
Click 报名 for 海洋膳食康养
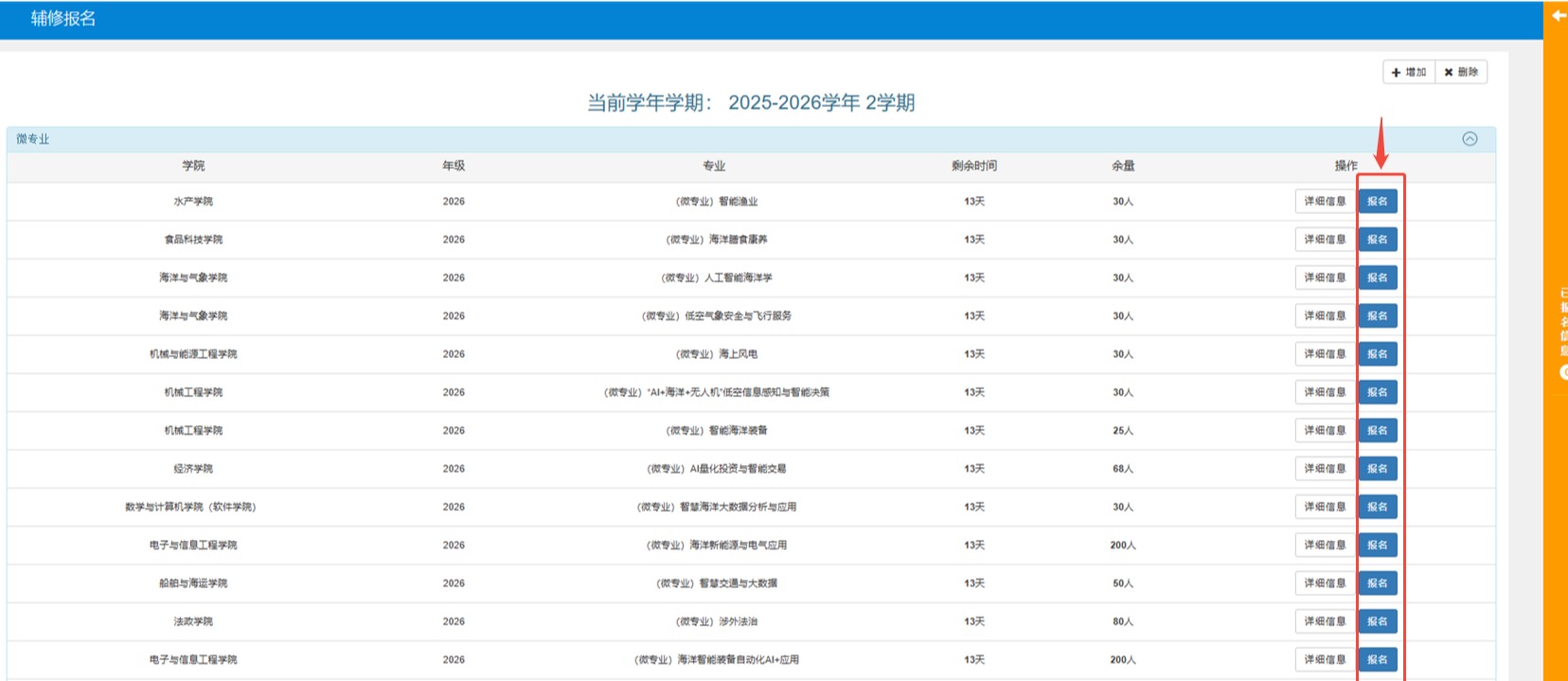click(1378, 240)
